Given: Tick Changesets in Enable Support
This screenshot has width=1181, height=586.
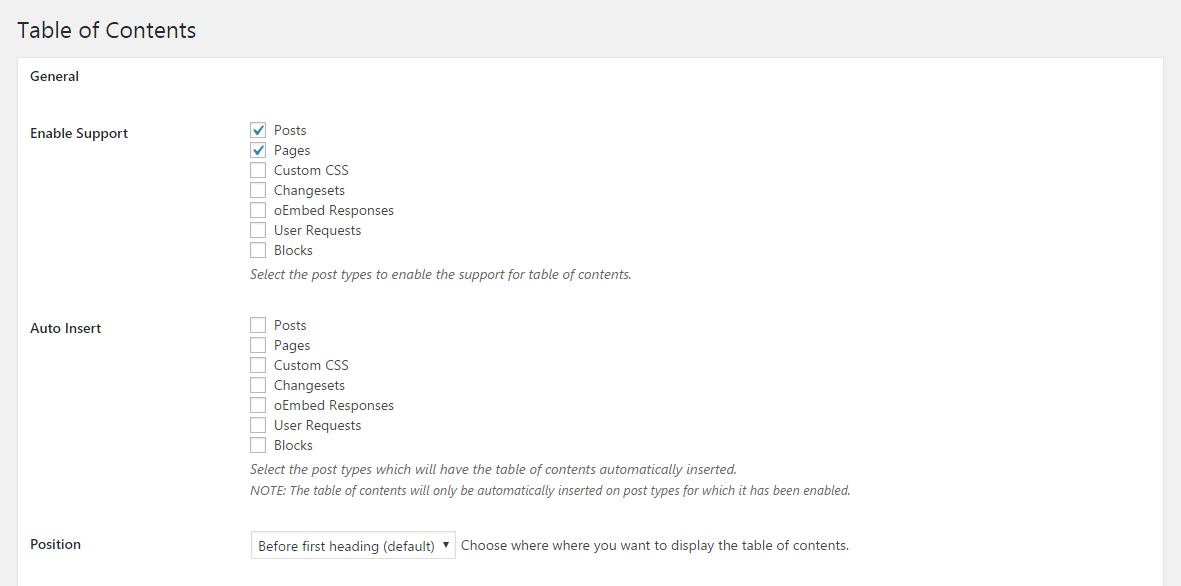Looking at the screenshot, I should click(x=258, y=190).
